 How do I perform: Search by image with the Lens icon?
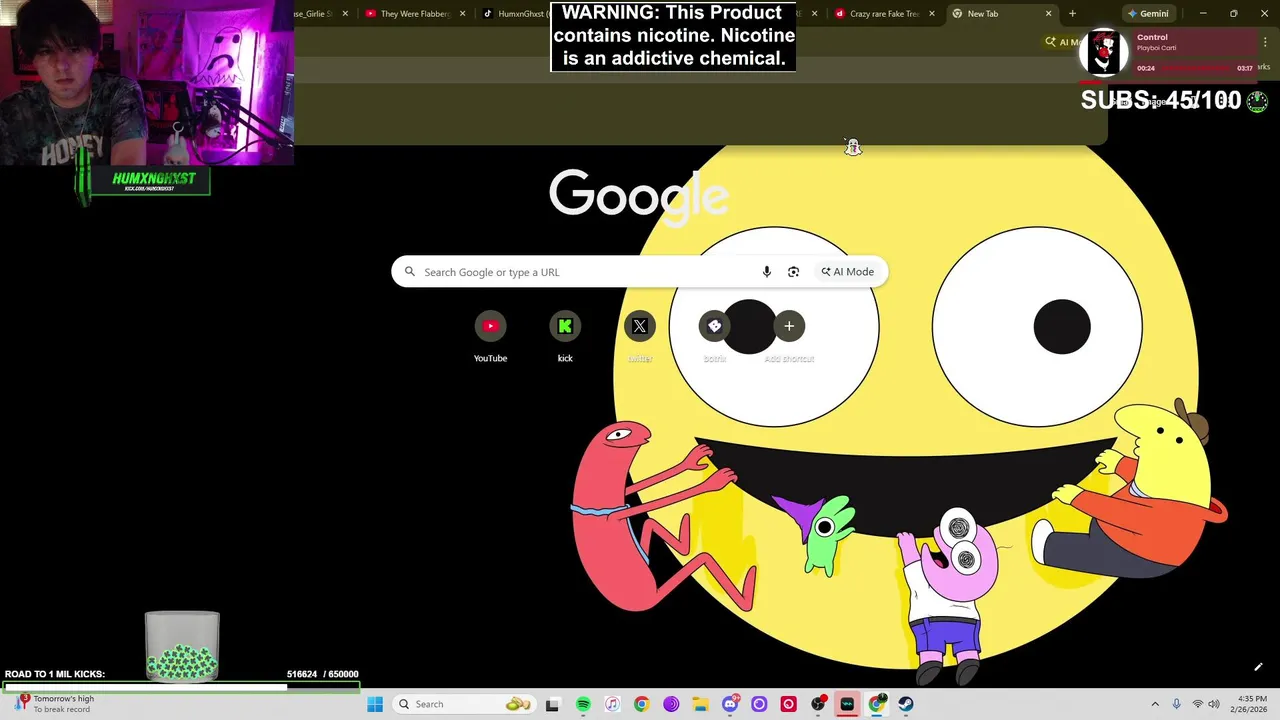[x=794, y=272]
